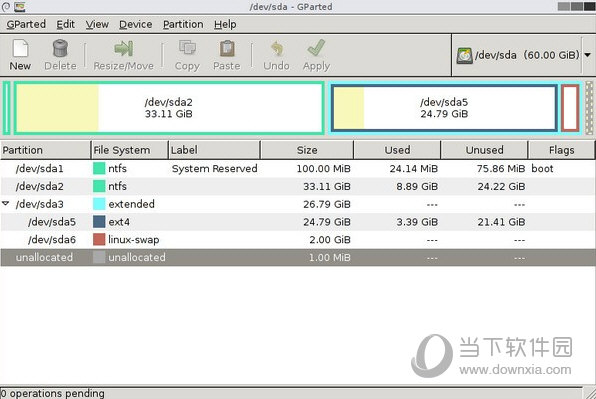Click the 1.00 MiB size cell

(330, 257)
